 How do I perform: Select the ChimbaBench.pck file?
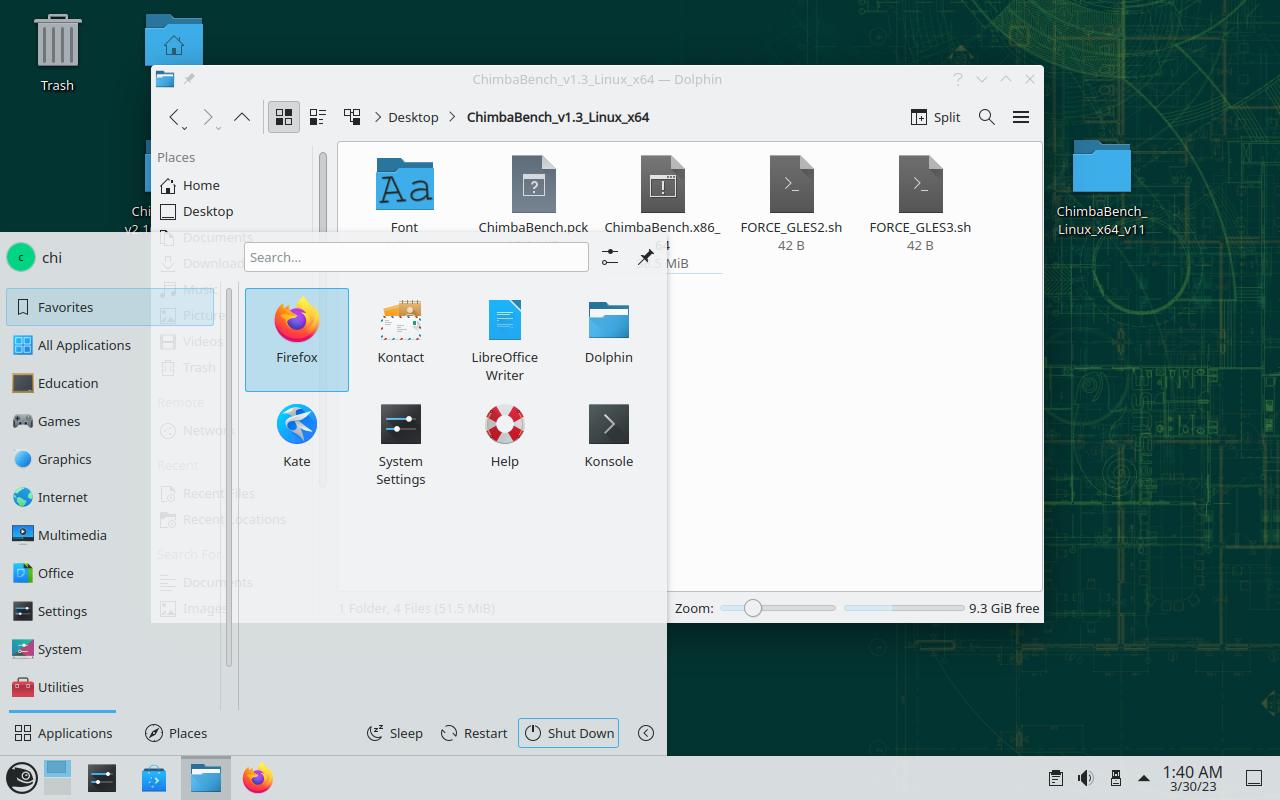point(534,196)
